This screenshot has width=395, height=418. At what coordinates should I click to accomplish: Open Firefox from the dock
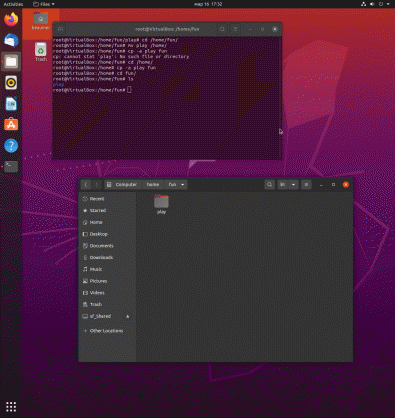pos(11,19)
